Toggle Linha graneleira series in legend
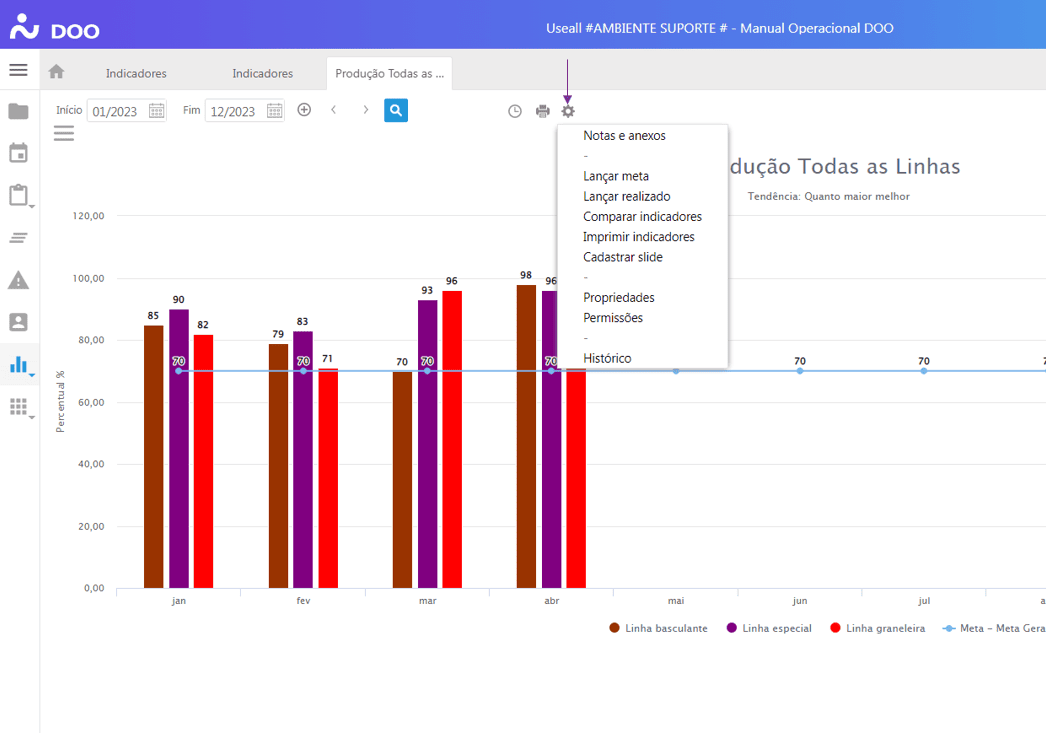 point(877,628)
